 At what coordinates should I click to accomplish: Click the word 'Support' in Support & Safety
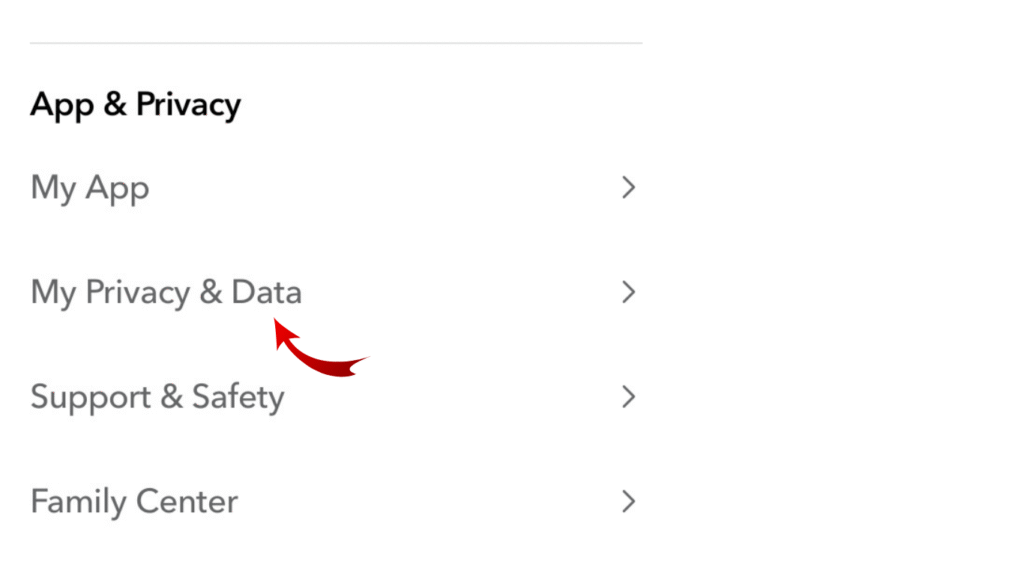click(89, 397)
